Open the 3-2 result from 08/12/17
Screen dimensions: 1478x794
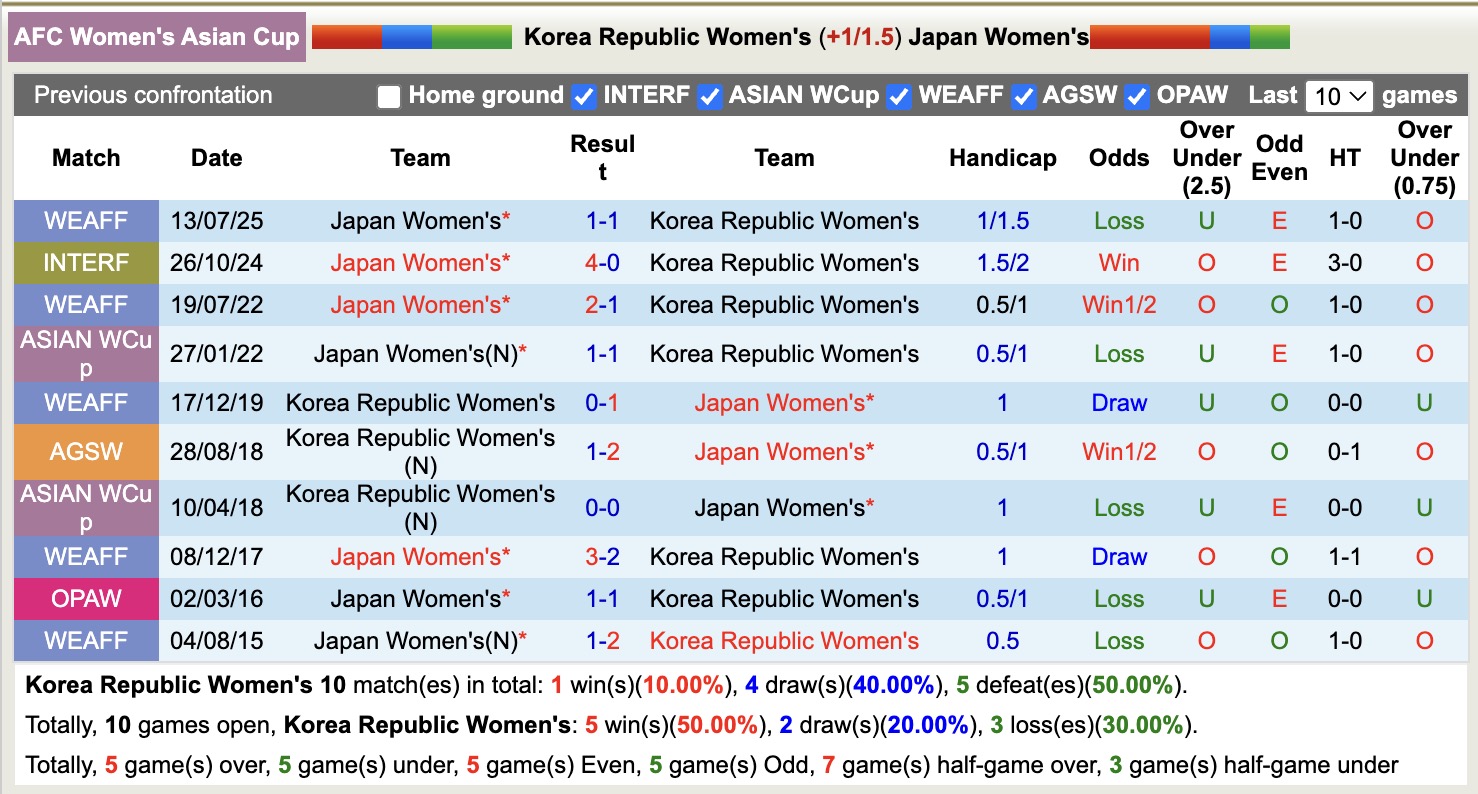pos(602,557)
